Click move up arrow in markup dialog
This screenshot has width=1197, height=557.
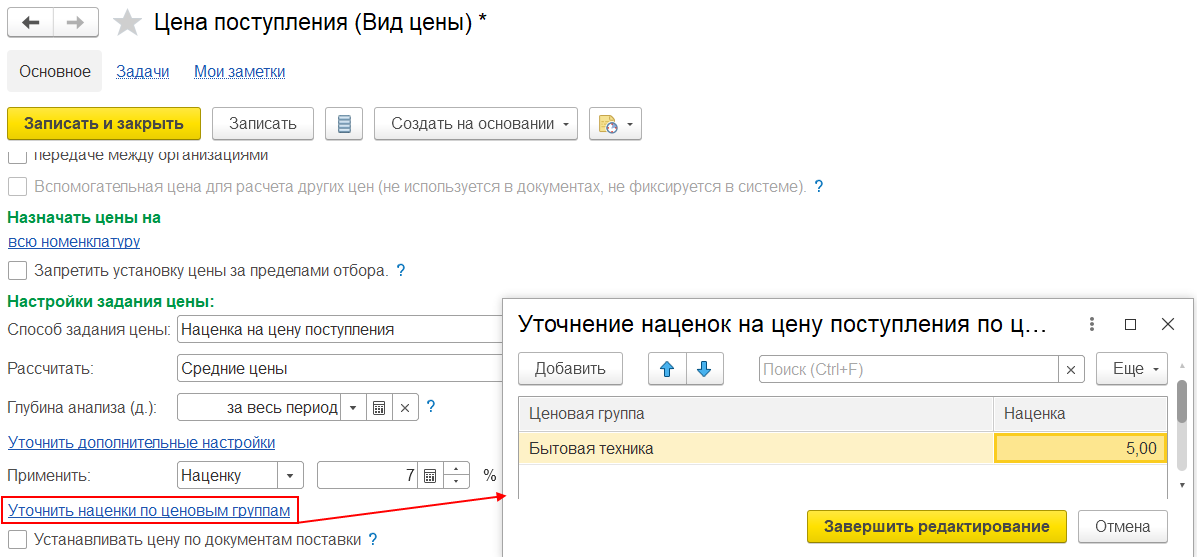pyautogui.click(x=667, y=369)
